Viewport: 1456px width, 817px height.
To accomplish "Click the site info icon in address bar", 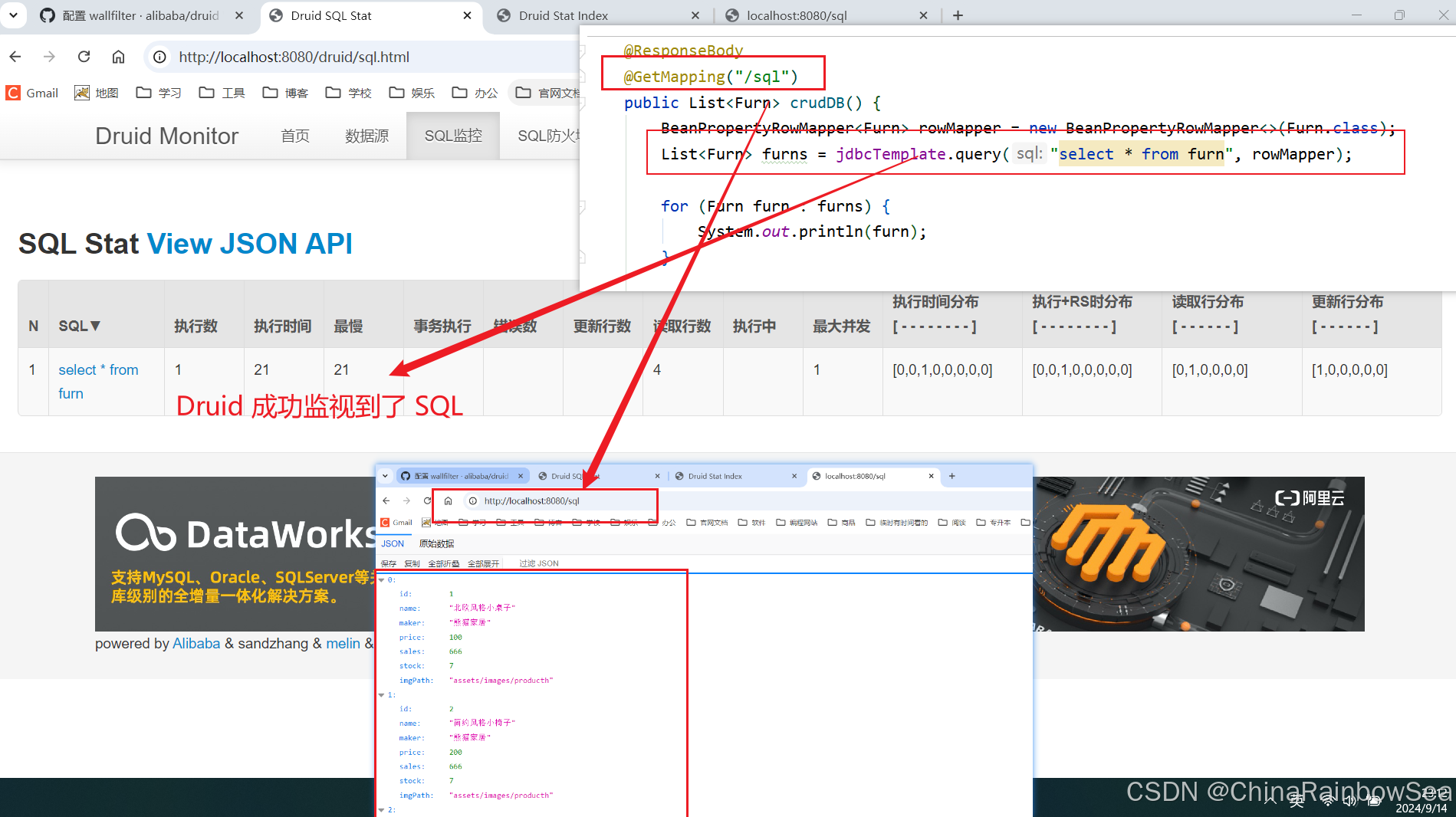I will click(159, 56).
